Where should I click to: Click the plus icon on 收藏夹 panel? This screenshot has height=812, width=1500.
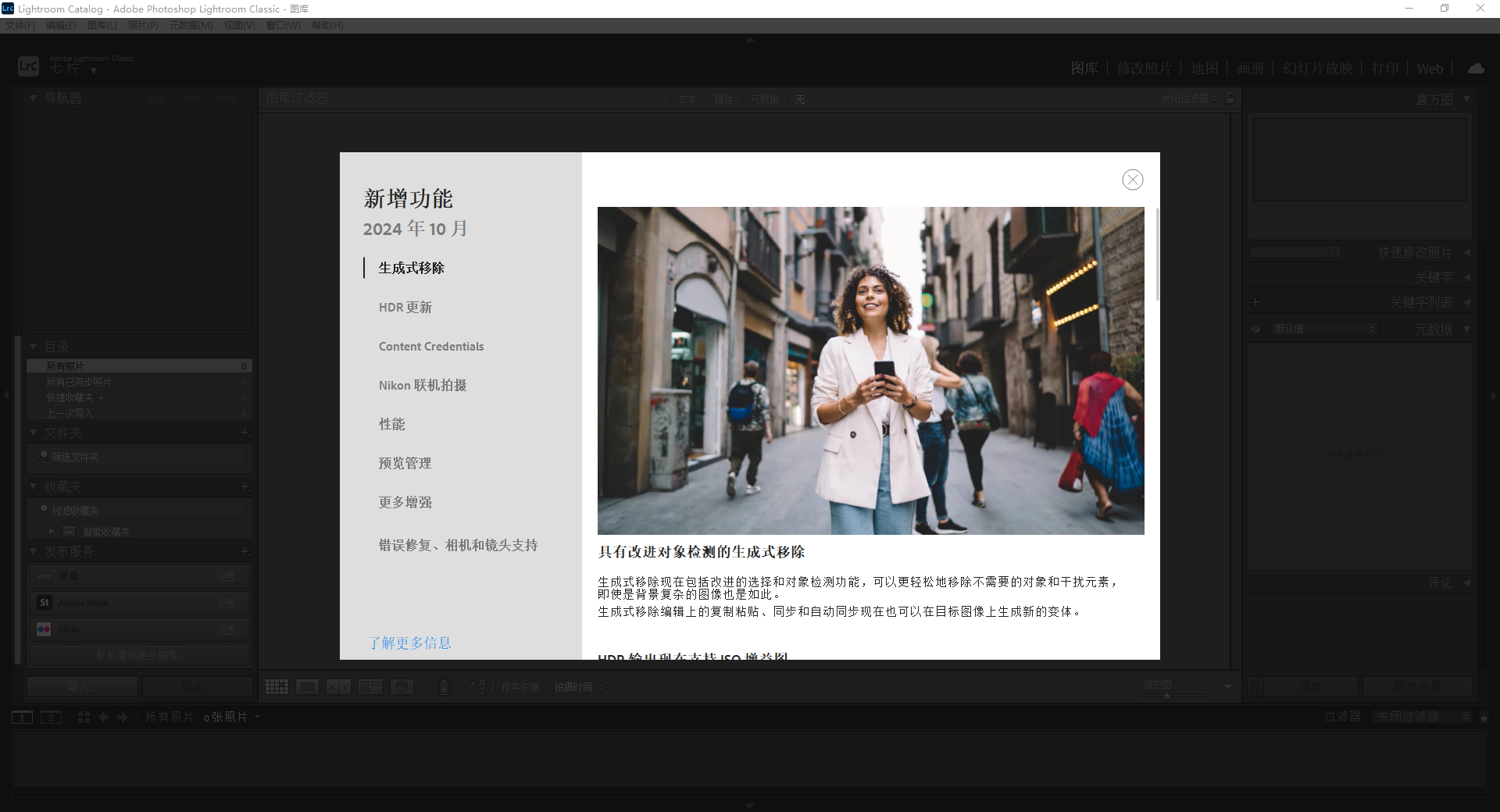pos(245,486)
